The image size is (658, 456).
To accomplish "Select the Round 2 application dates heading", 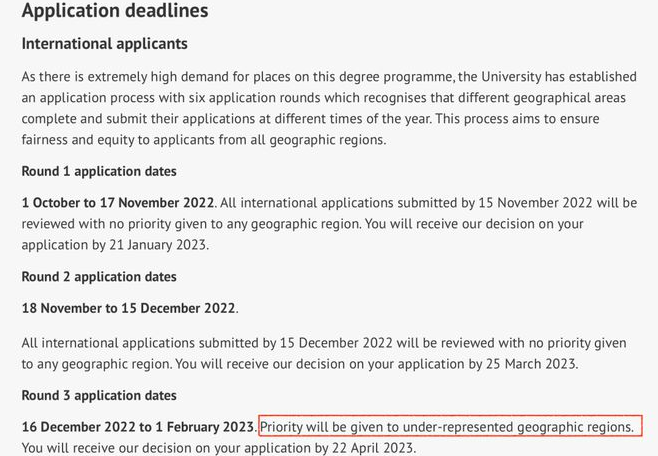I will point(99,277).
